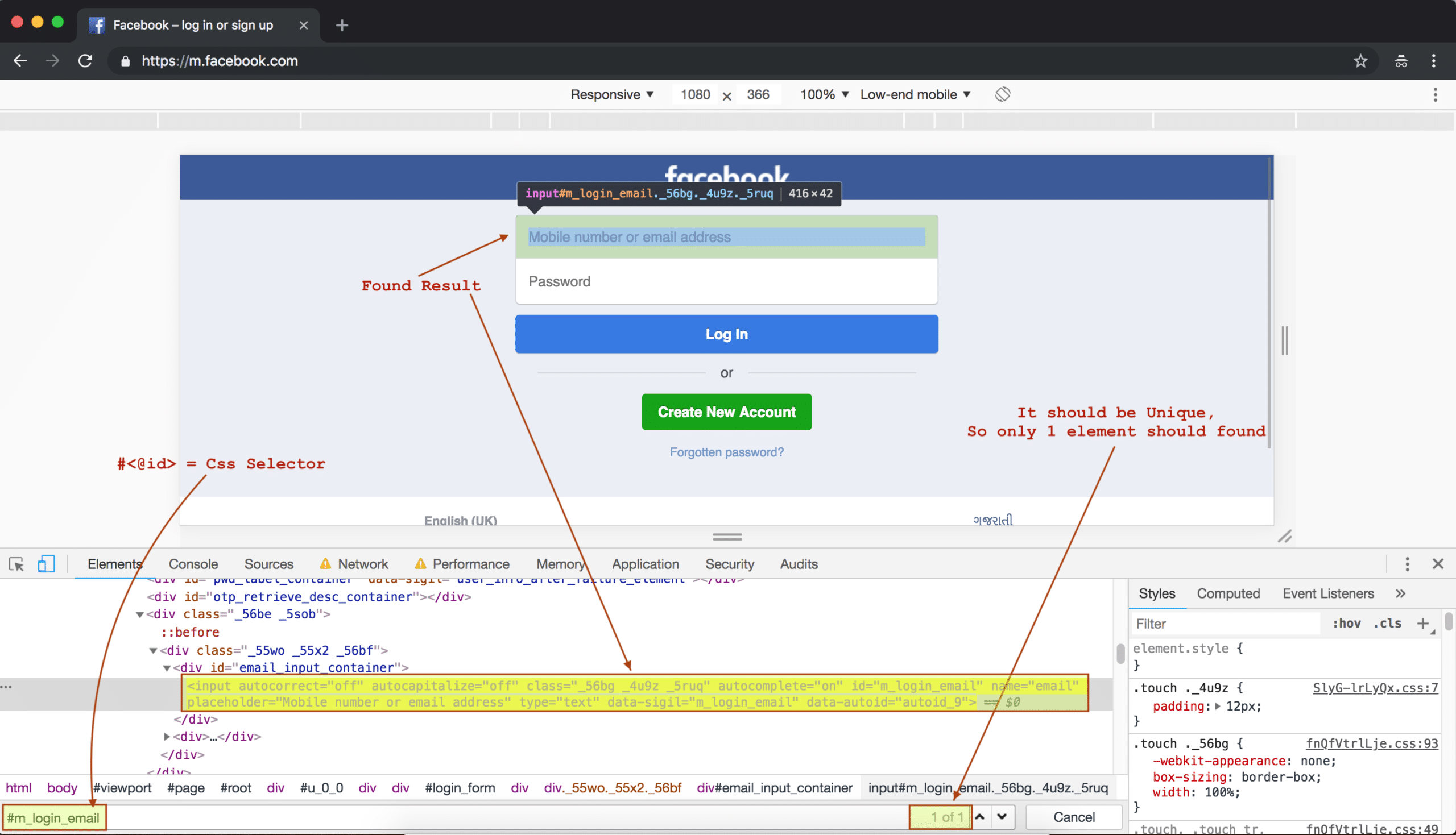Select body in DOM breadcrumb
This screenshot has width=1456, height=835.
click(62, 787)
